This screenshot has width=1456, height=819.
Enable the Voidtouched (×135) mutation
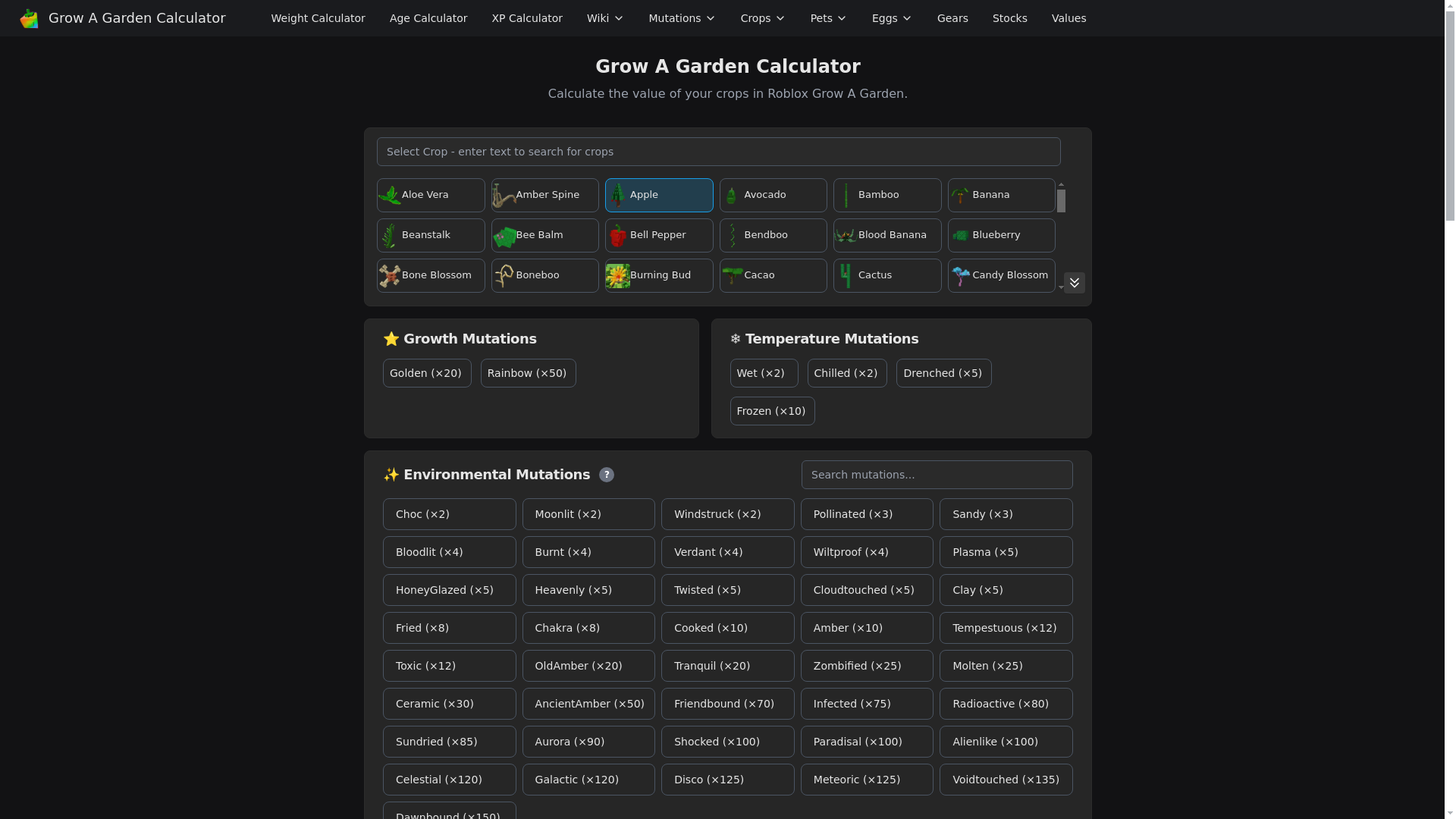point(1006,780)
